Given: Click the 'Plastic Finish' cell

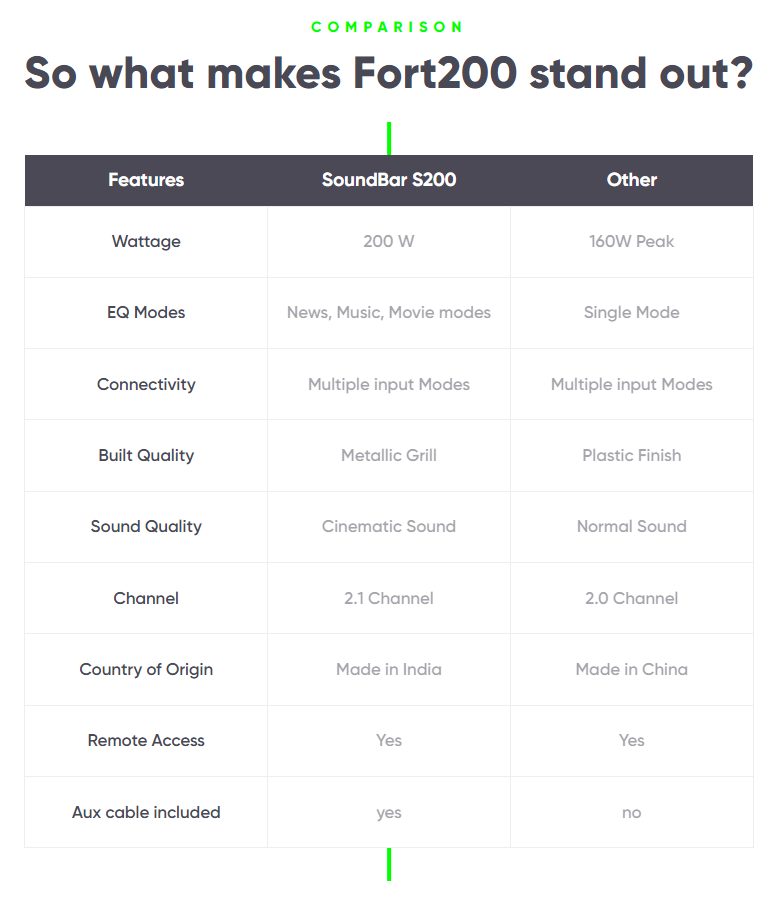Looking at the screenshot, I should pyautogui.click(x=632, y=455).
